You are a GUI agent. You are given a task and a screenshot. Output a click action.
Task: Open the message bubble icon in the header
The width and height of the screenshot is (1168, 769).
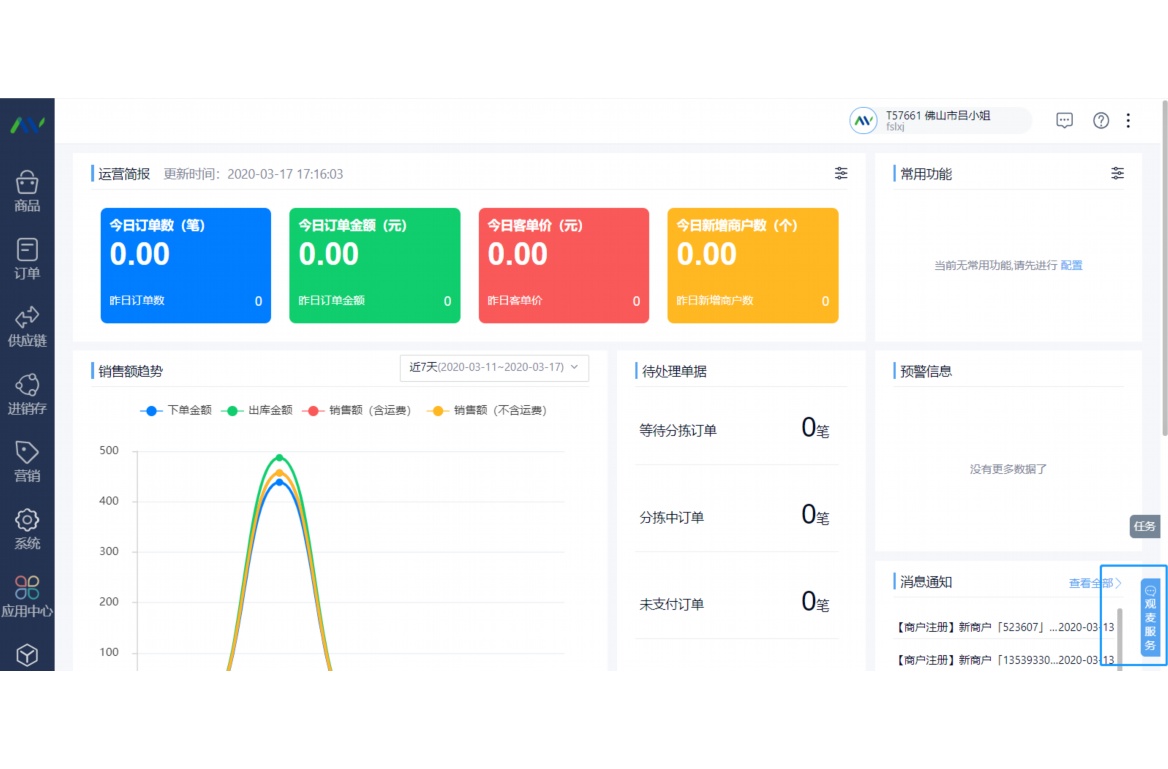click(1064, 120)
